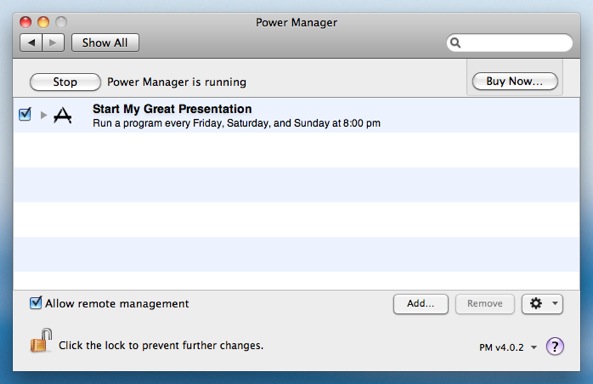Disable the Start My Great Presentation event checkbox
Viewport: 593px width, 384px height.
tap(25, 114)
